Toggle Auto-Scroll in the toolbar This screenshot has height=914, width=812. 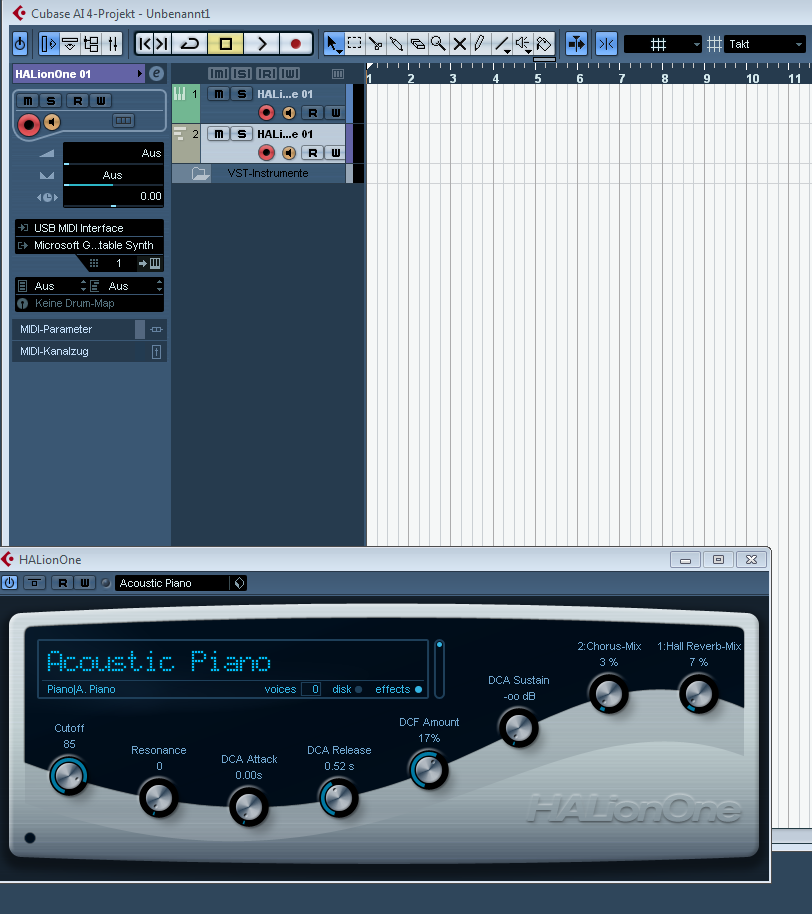[x=577, y=44]
